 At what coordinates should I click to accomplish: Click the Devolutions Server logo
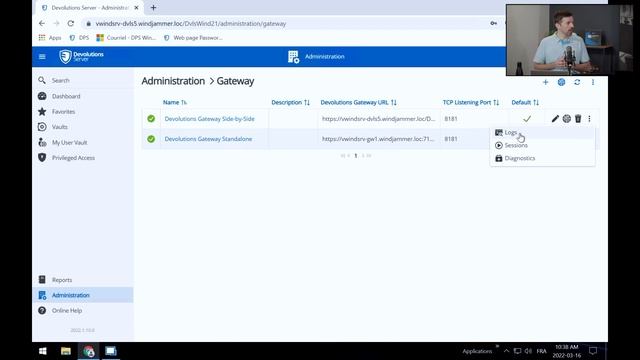[x=81, y=56]
